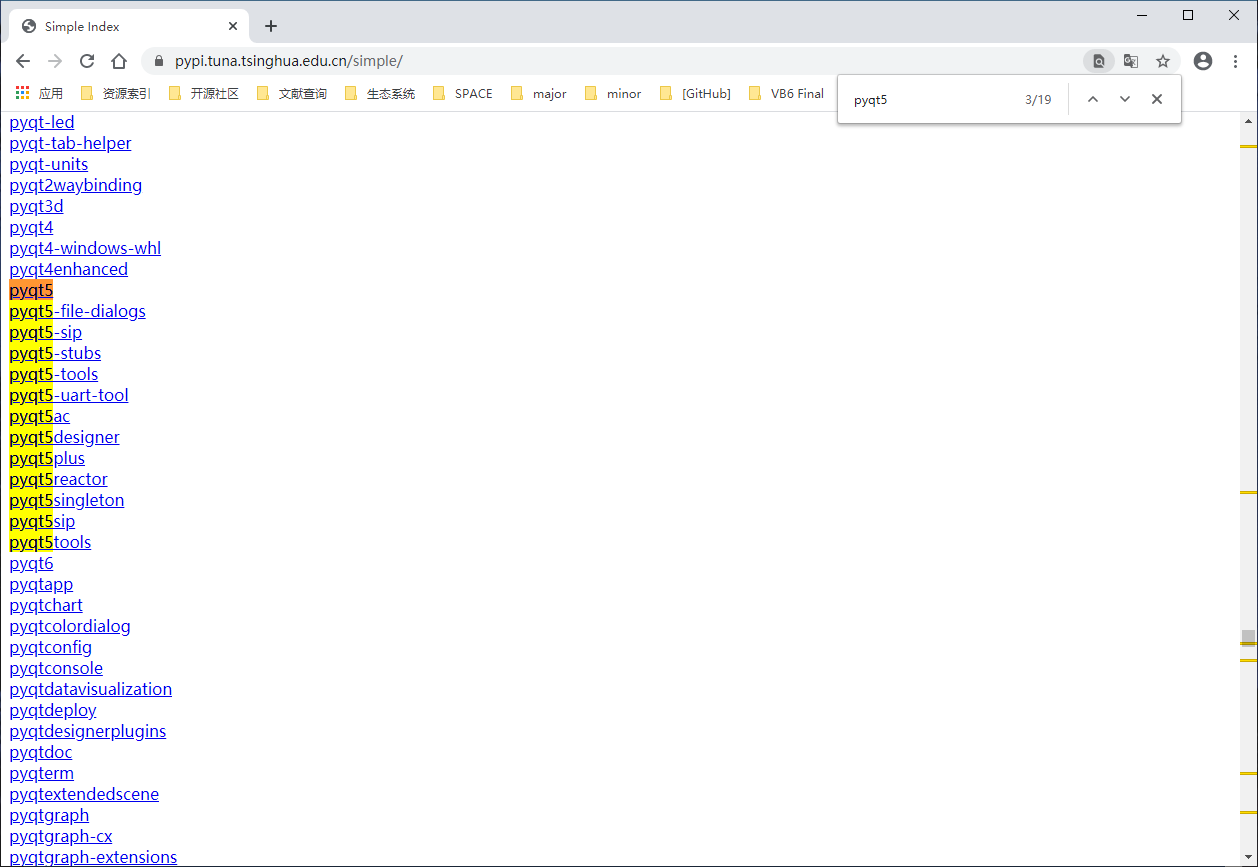Reload the current page
1258x867 pixels.
tap(86, 61)
